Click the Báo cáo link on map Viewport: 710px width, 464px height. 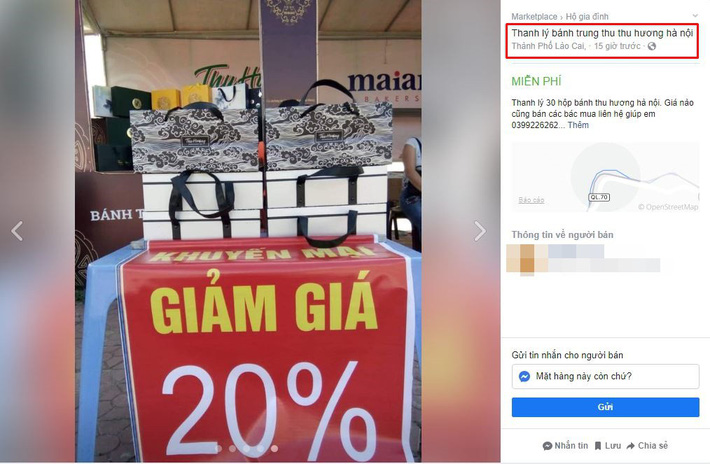coord(531,200)
